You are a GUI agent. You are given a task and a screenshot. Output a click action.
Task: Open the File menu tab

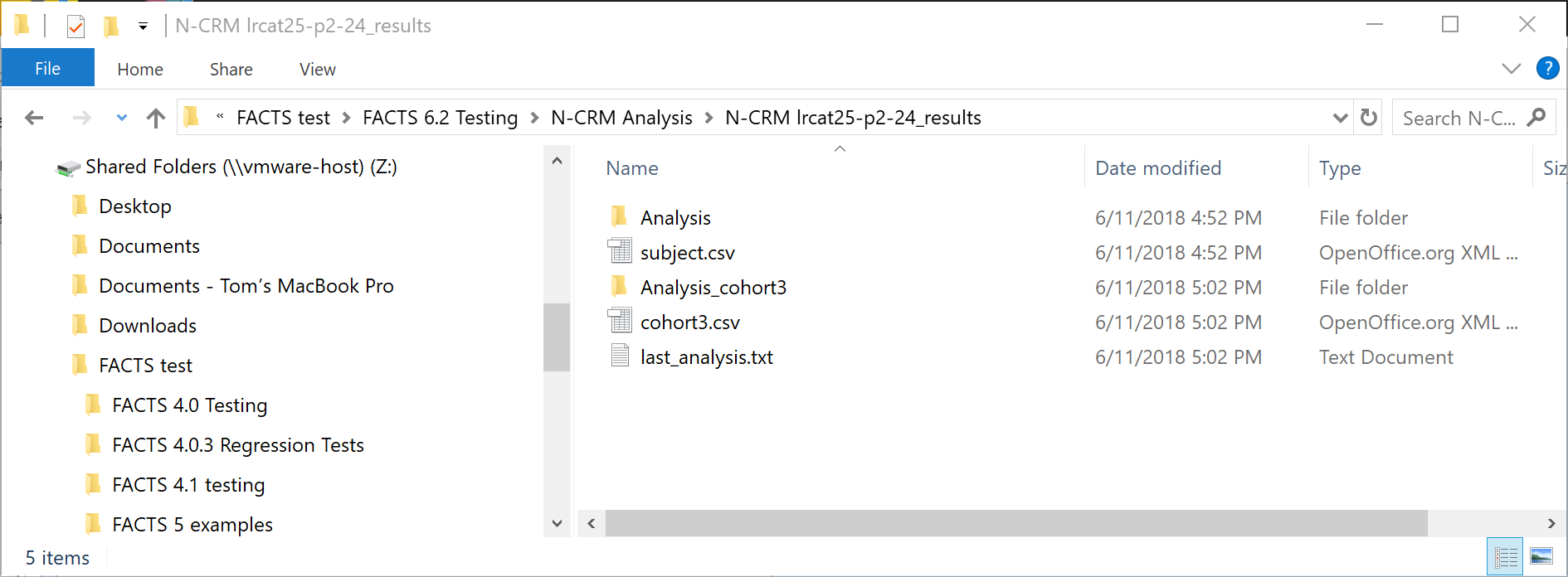pyautogui.click(x=47, y=69)
